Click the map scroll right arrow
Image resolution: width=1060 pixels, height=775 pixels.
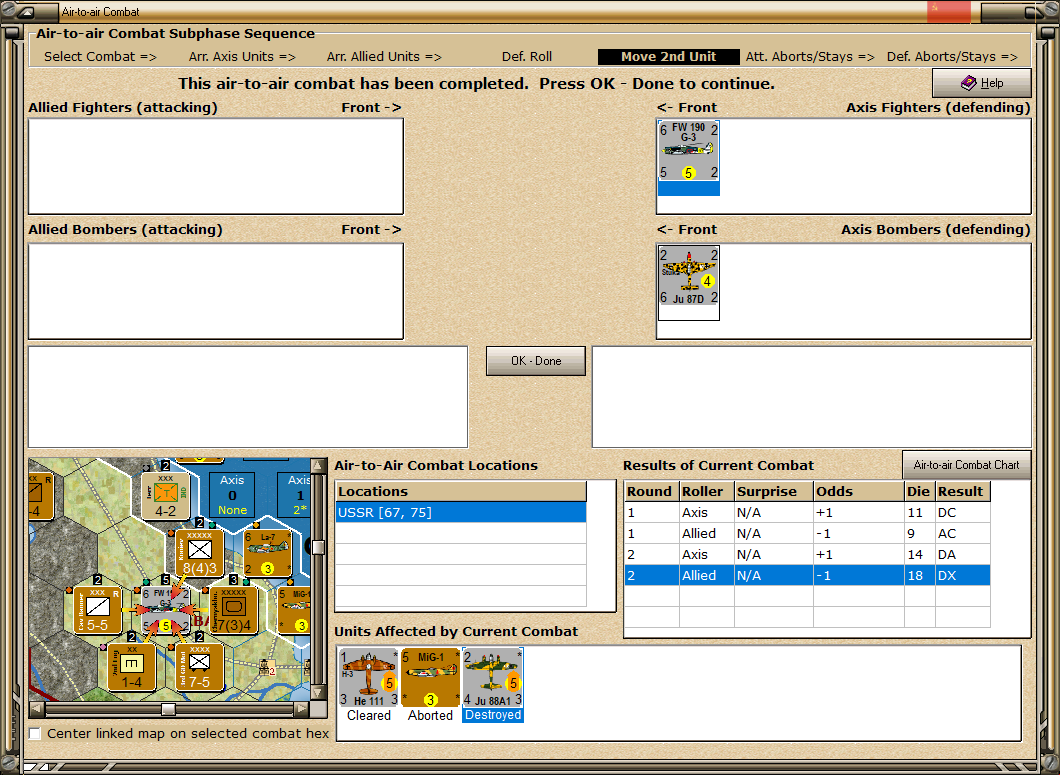point(302,709)
